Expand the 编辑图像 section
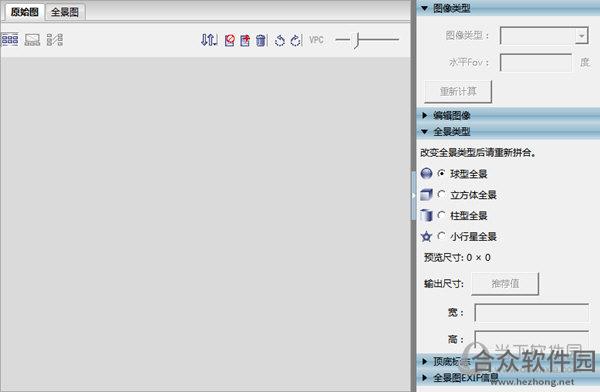 point(424,115)
